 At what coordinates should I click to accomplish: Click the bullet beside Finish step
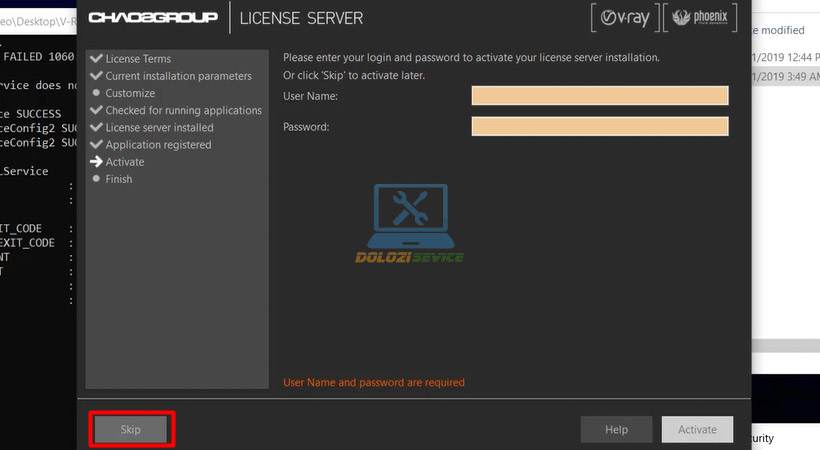[96, 179]
